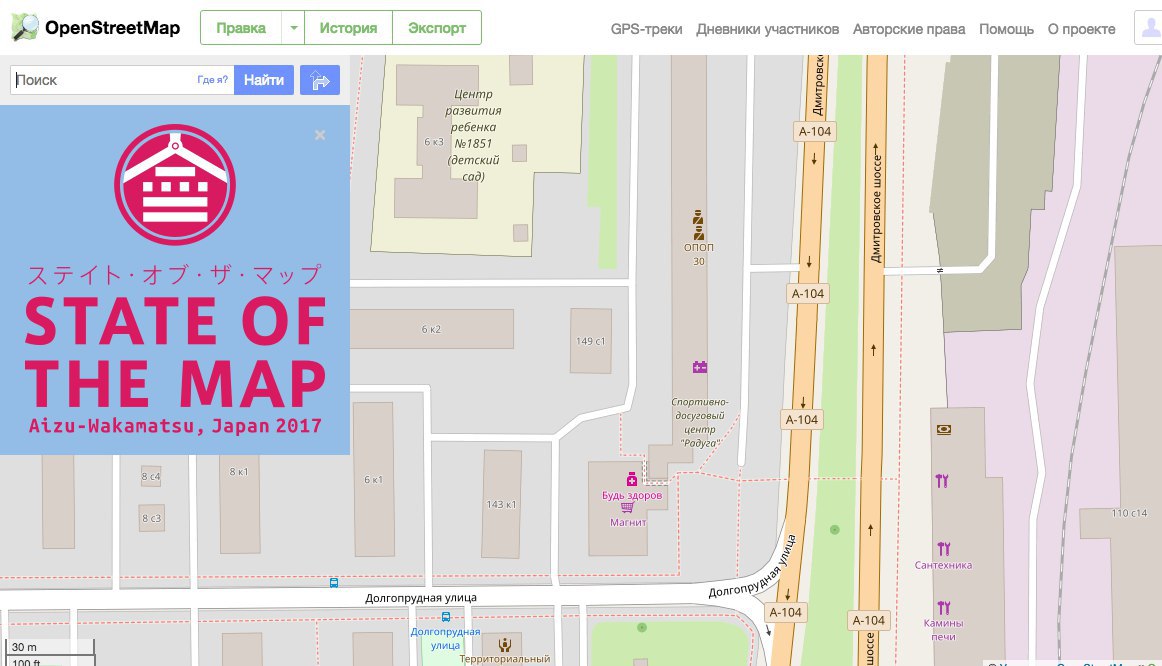Image resolution: width=1162 pixels, height=666 pixels.
Task: Select the ОПОП police marker icon
Action: [697, 224]
